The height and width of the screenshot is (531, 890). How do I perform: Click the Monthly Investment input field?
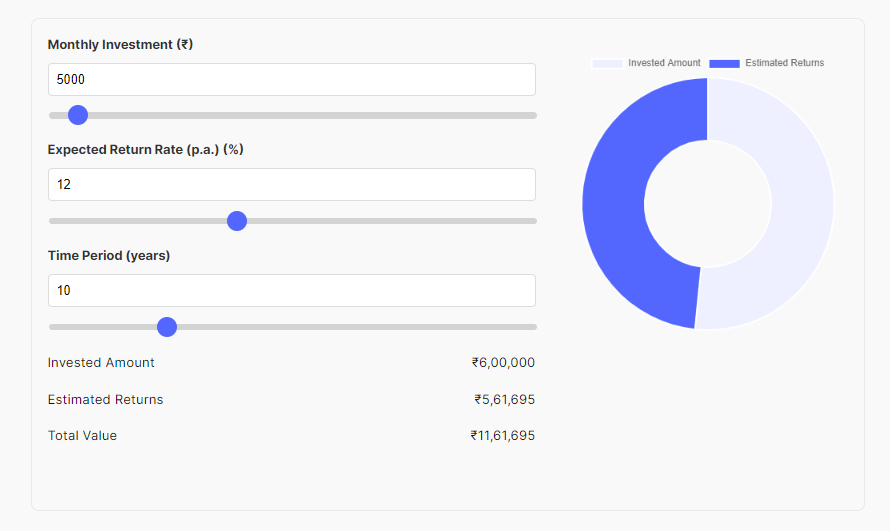292,79
